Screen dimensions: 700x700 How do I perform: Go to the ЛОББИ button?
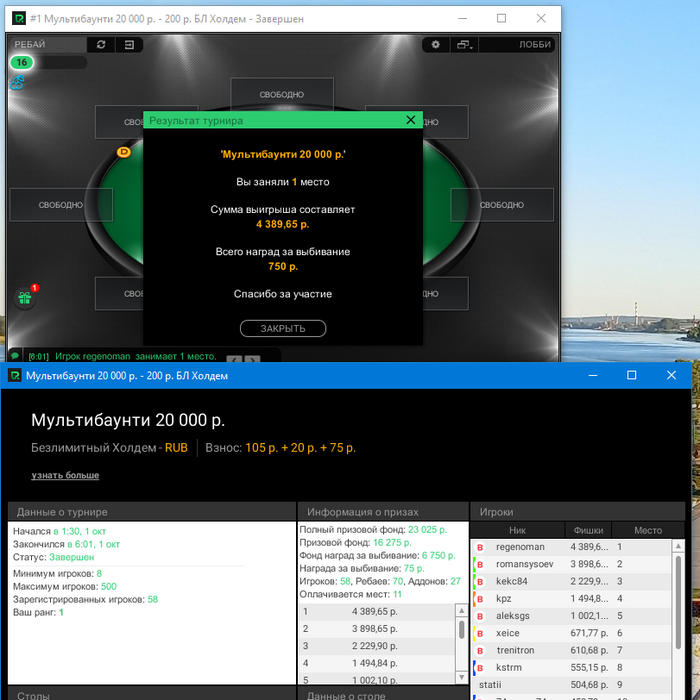pos(517,45)
